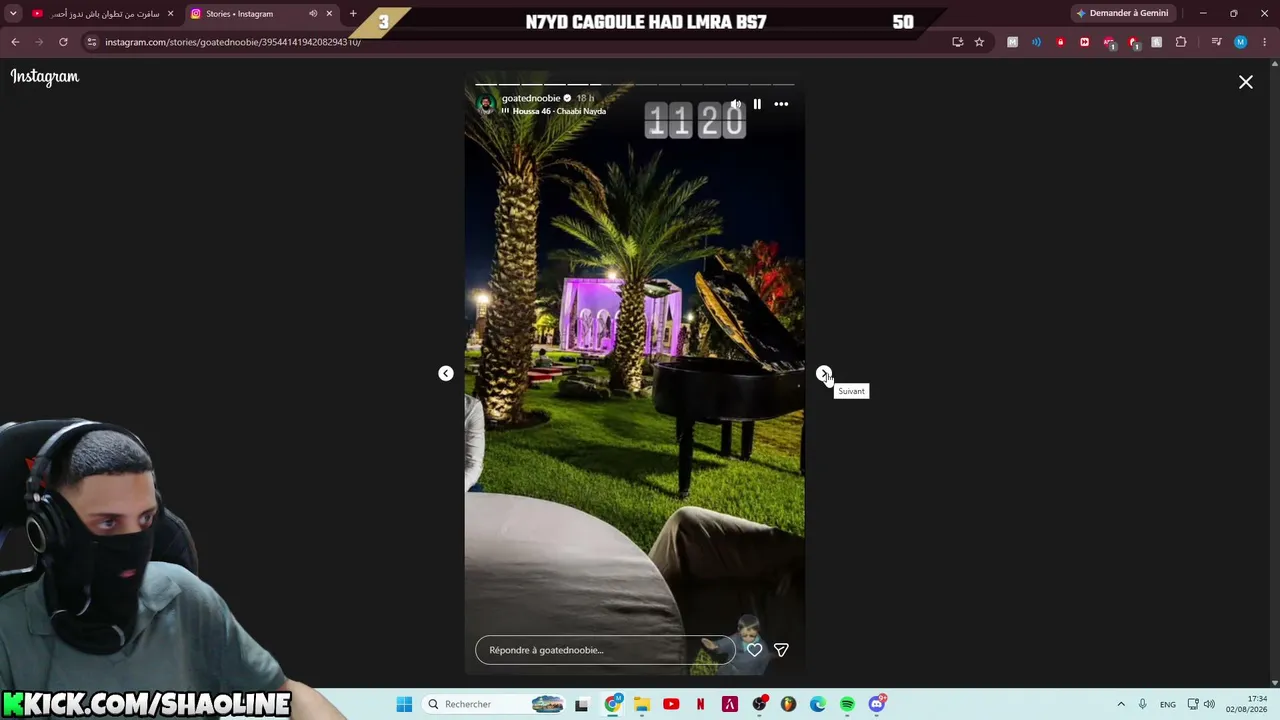Navigate back in the browser
The image size is (1280, 720).
pos(15,42)
